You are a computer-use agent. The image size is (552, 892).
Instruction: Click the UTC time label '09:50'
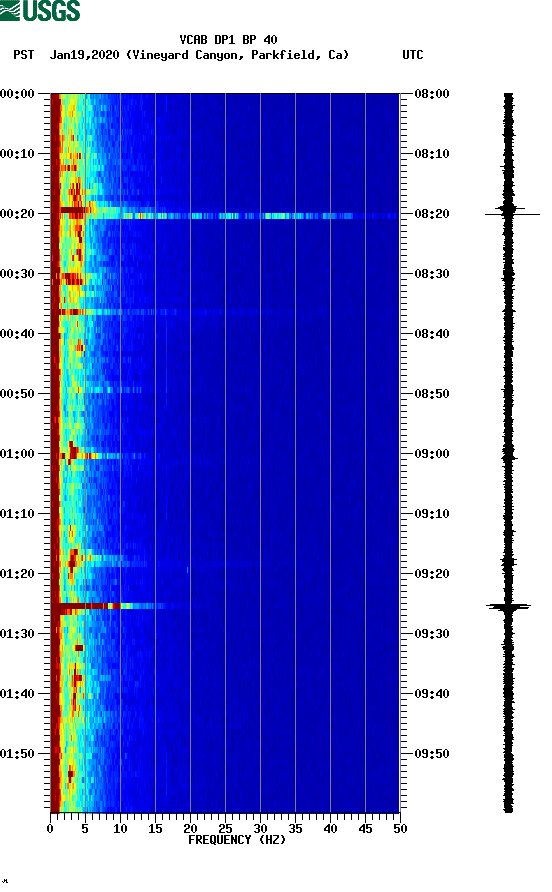pyautogui.click(x=432, y=754)
